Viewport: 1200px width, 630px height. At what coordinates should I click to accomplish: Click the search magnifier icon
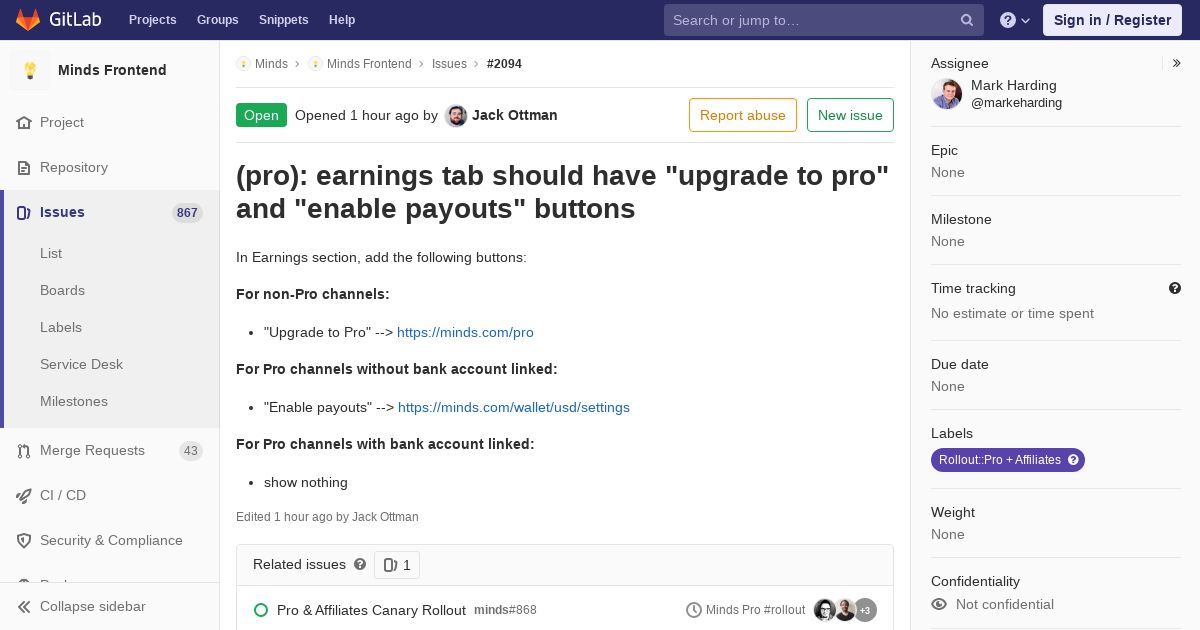pyautogui.click(x=967, y=20)
